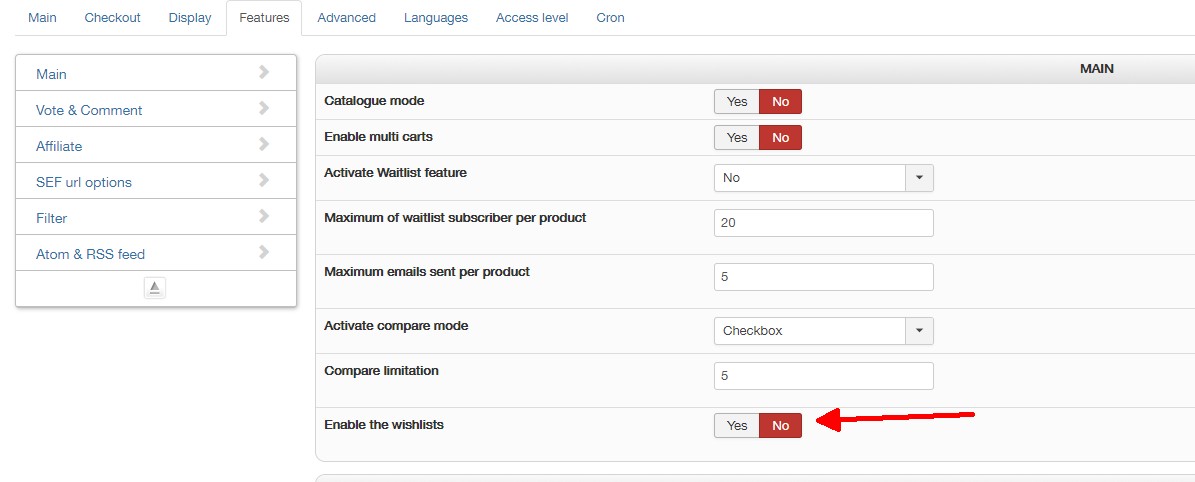The width and height of the screenshot is (1195, 482).
Task: Collapse sidebar with the up-arrow icon
Action: point(155,288)
